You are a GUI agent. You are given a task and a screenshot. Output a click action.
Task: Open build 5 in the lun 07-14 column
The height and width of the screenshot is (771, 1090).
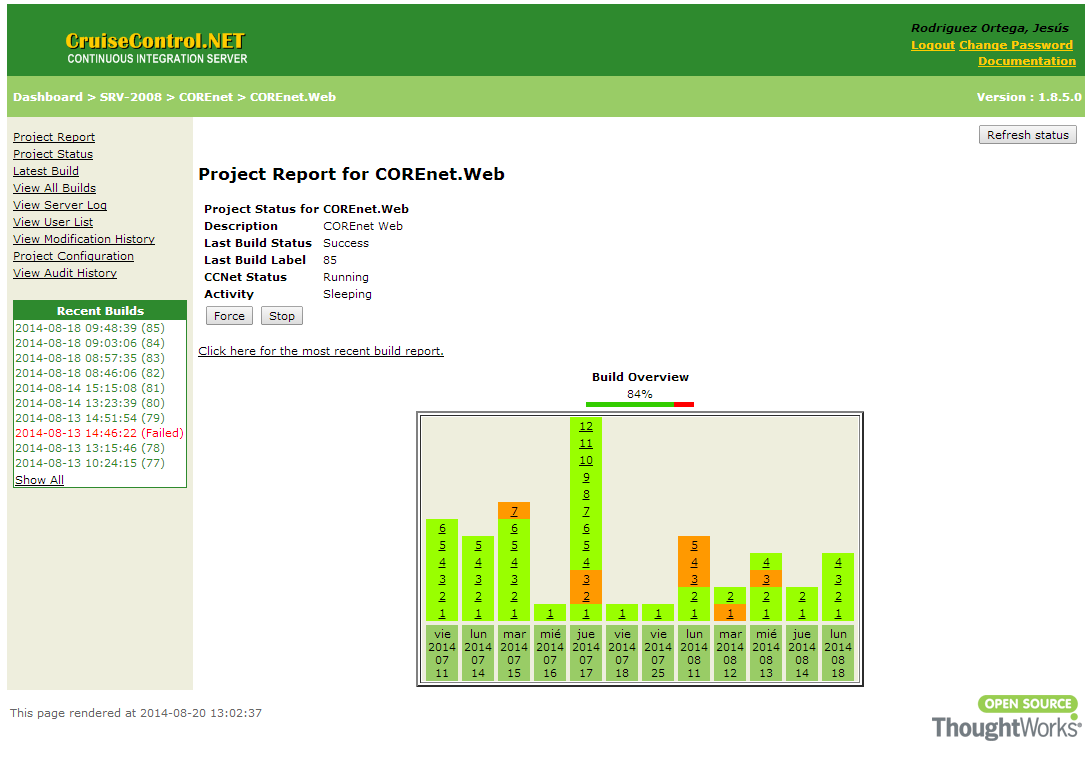[x=478, y=546]
